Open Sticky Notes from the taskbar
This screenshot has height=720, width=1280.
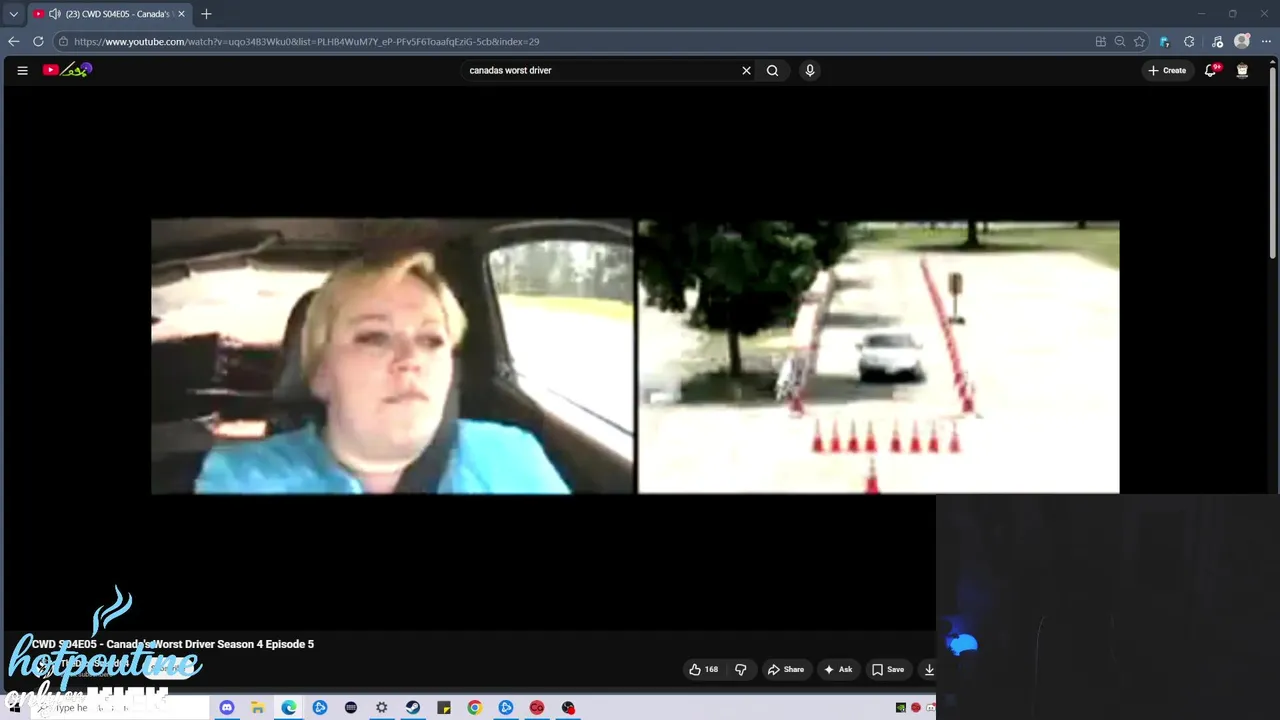443,707
